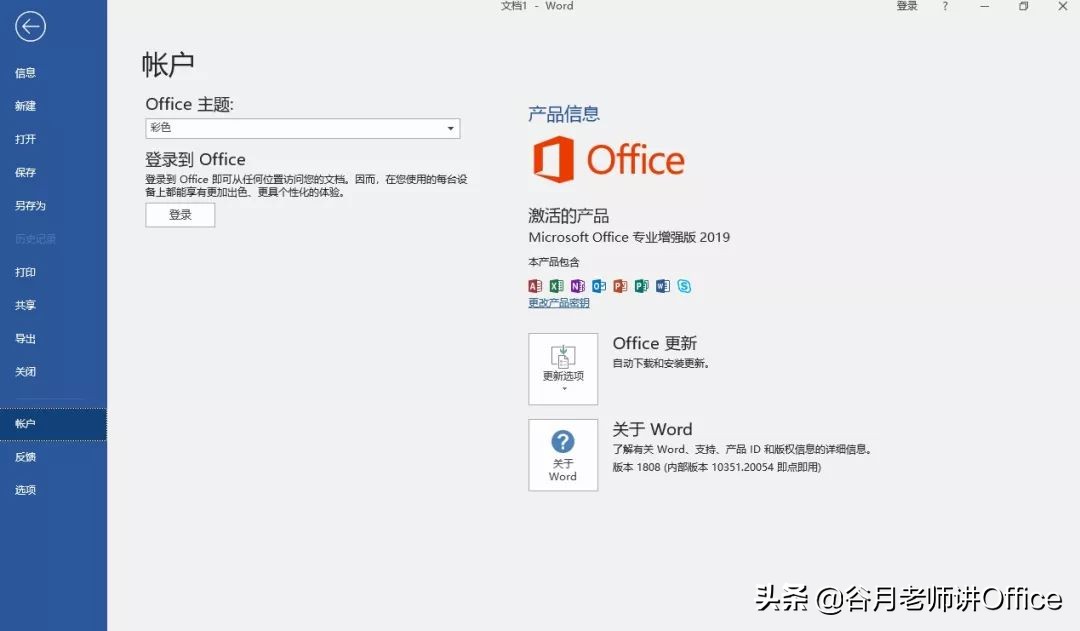Click the 激活的产品 heading
This screenshot has width=1080, height=631.
[x=568, y=216]
